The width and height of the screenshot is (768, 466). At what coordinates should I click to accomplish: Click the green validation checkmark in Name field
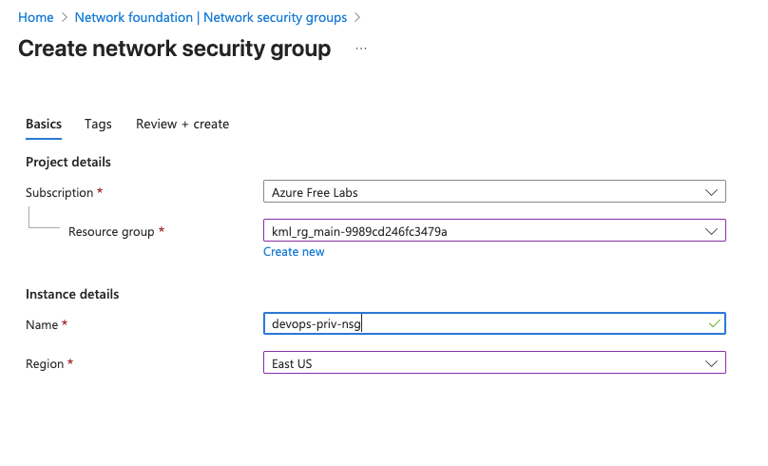(713, 324)
